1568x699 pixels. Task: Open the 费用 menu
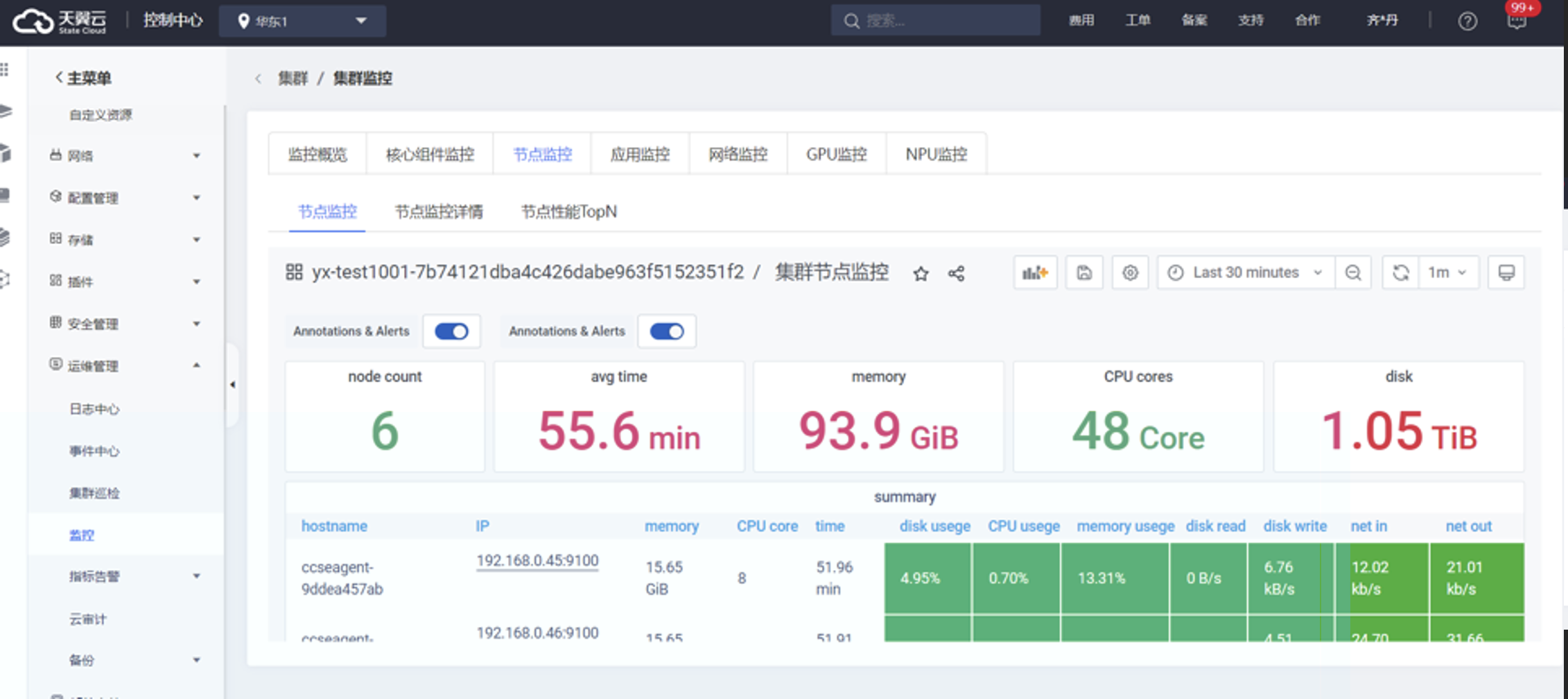pyautogui.click(x=1081, y=21)
